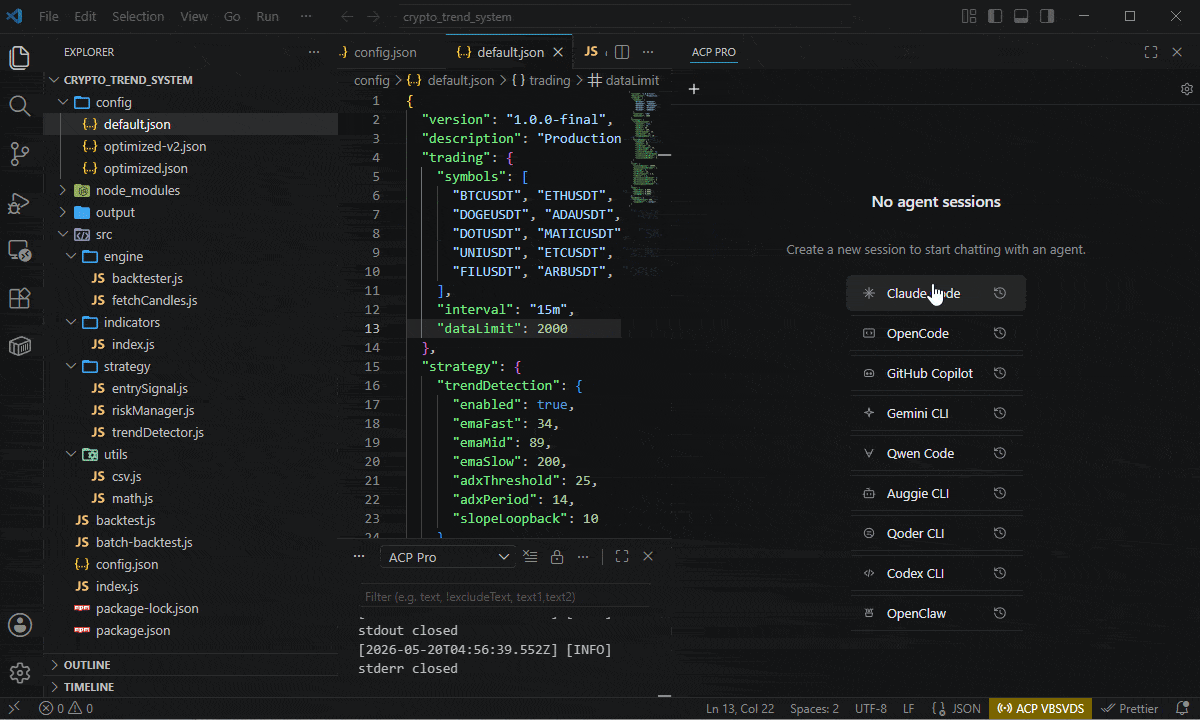The width and height of the screenshot is (1200, 720).
Task: Open remote window indicator in status bar
Action: (14, 709)
